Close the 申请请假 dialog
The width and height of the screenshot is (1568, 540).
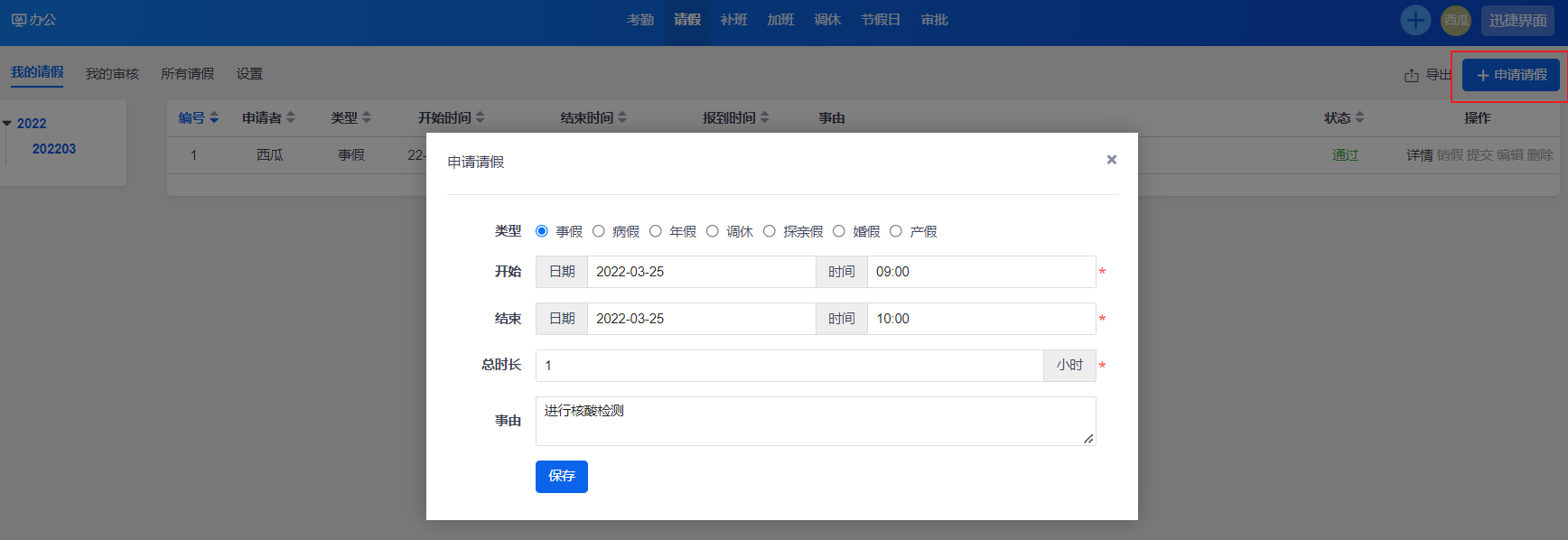[x=1112, y=160]
